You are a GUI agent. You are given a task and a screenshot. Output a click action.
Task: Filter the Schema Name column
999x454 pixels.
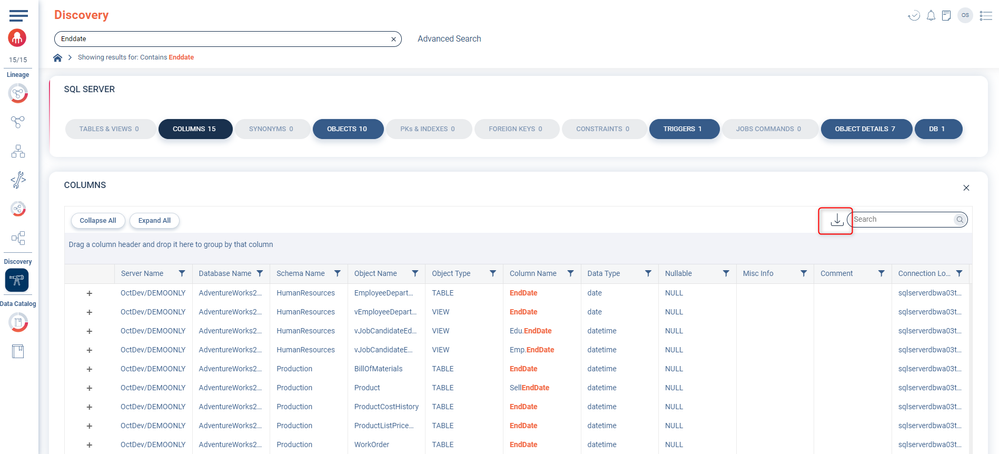pos(337,273)
